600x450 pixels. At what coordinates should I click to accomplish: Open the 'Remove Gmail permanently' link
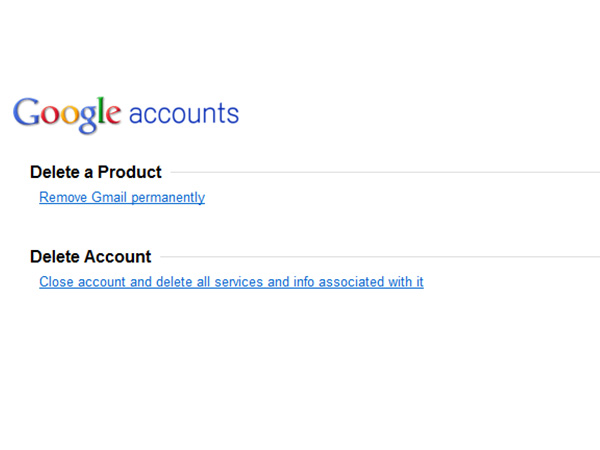coord(122,197)
